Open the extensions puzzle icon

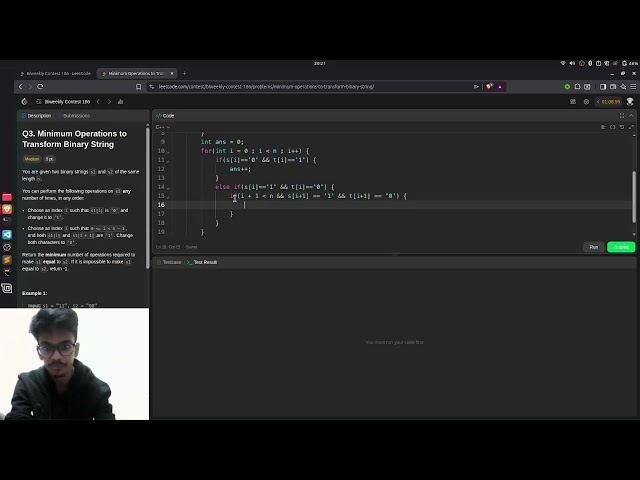577,87
